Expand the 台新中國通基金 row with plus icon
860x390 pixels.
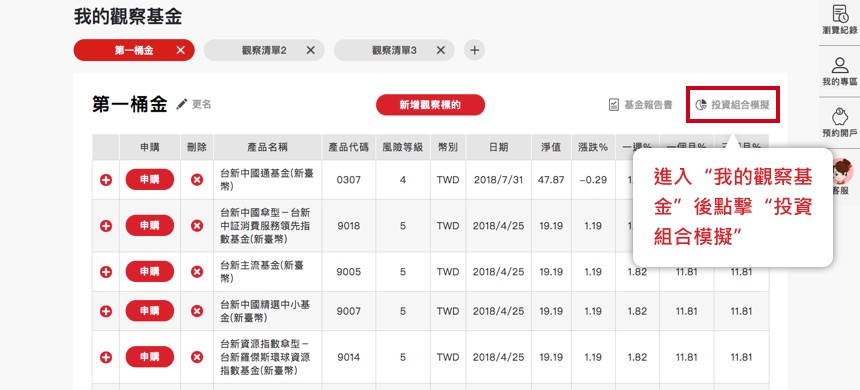[106, 179]
